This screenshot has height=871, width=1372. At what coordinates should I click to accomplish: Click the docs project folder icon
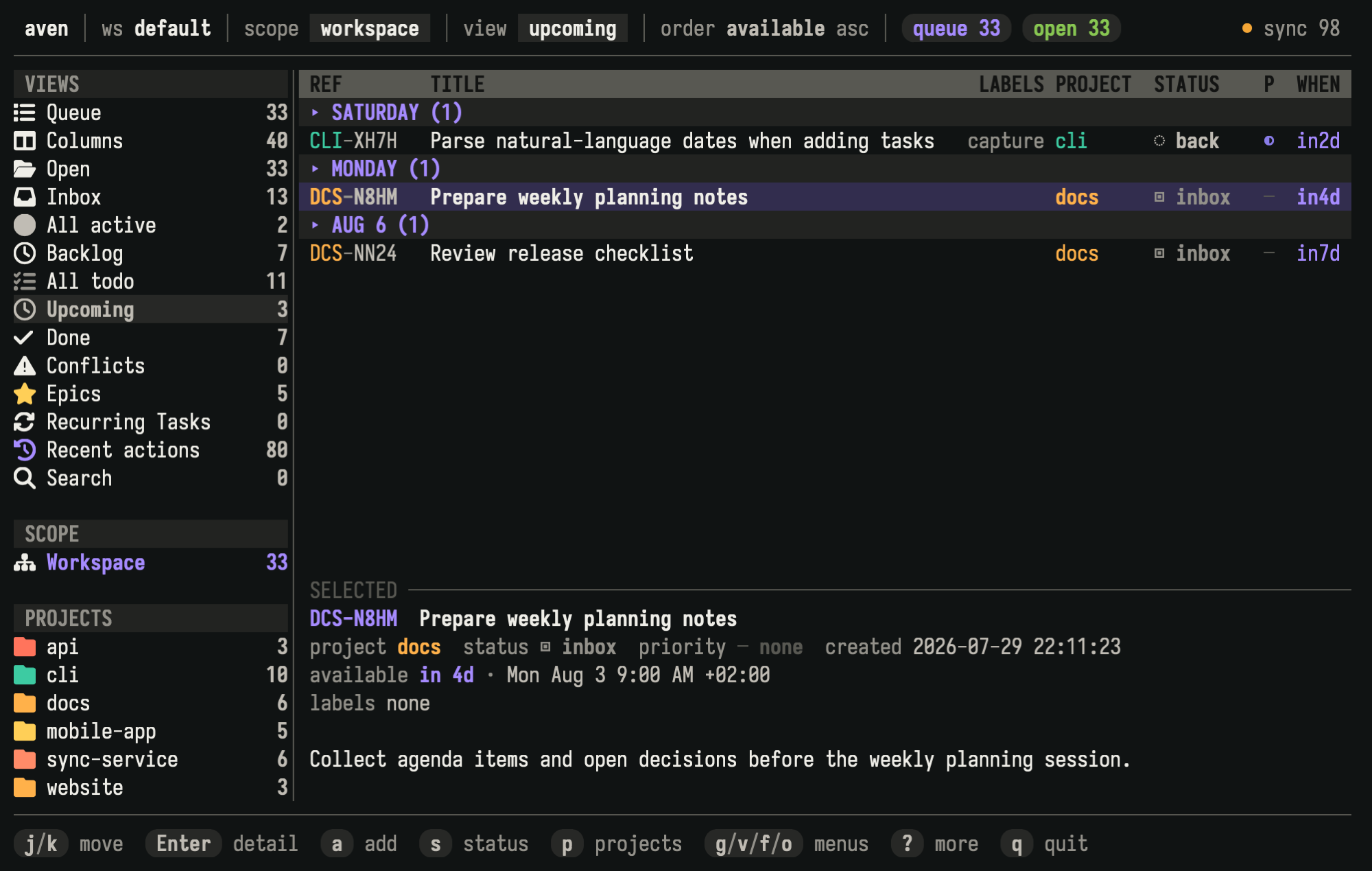click(25, 703)
